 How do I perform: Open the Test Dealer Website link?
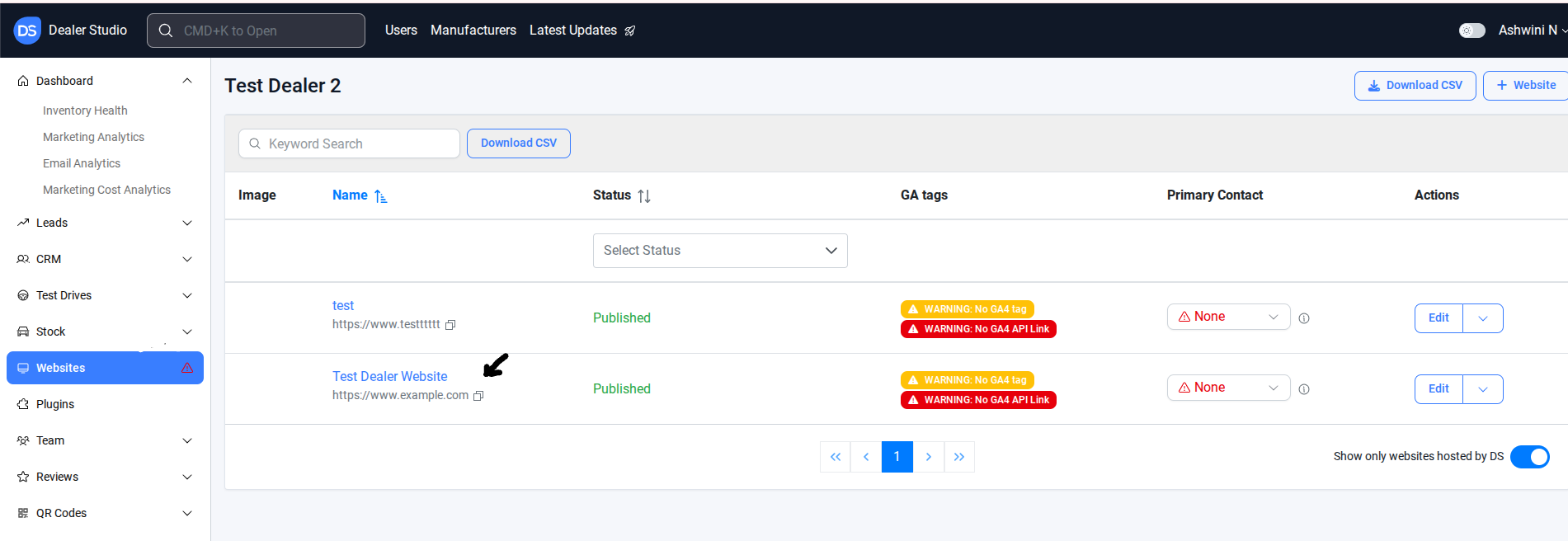point(389,377)
